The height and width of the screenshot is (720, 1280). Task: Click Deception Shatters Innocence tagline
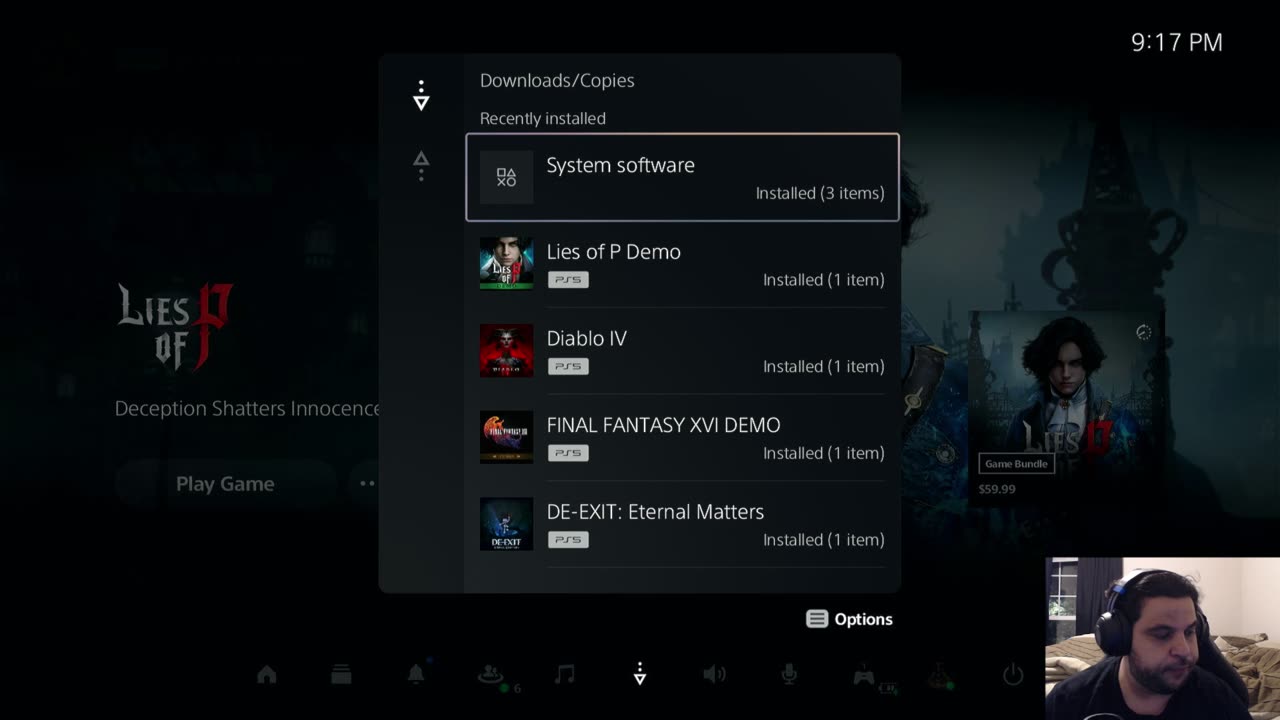(247, 409)
